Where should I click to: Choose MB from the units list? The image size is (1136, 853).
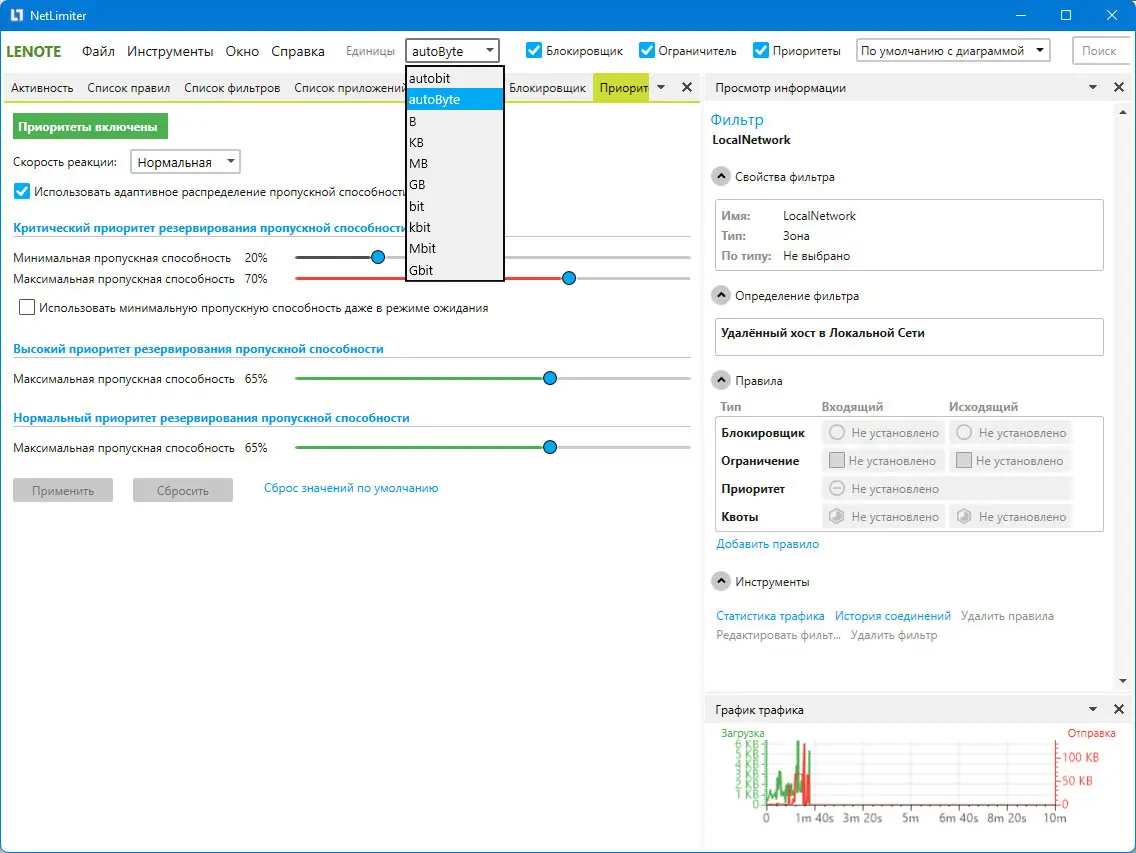455,163
